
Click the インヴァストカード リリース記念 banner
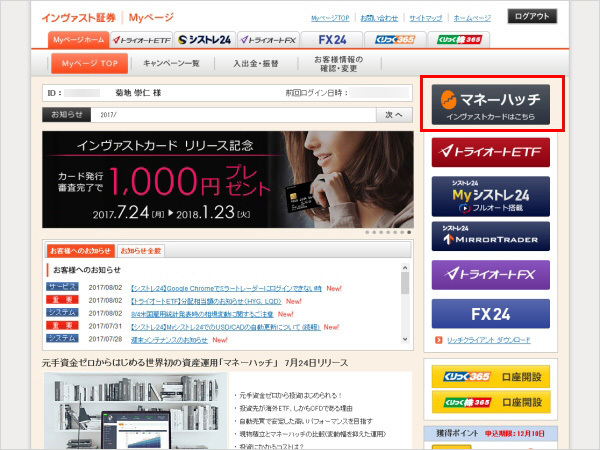(x=228, y=179)
